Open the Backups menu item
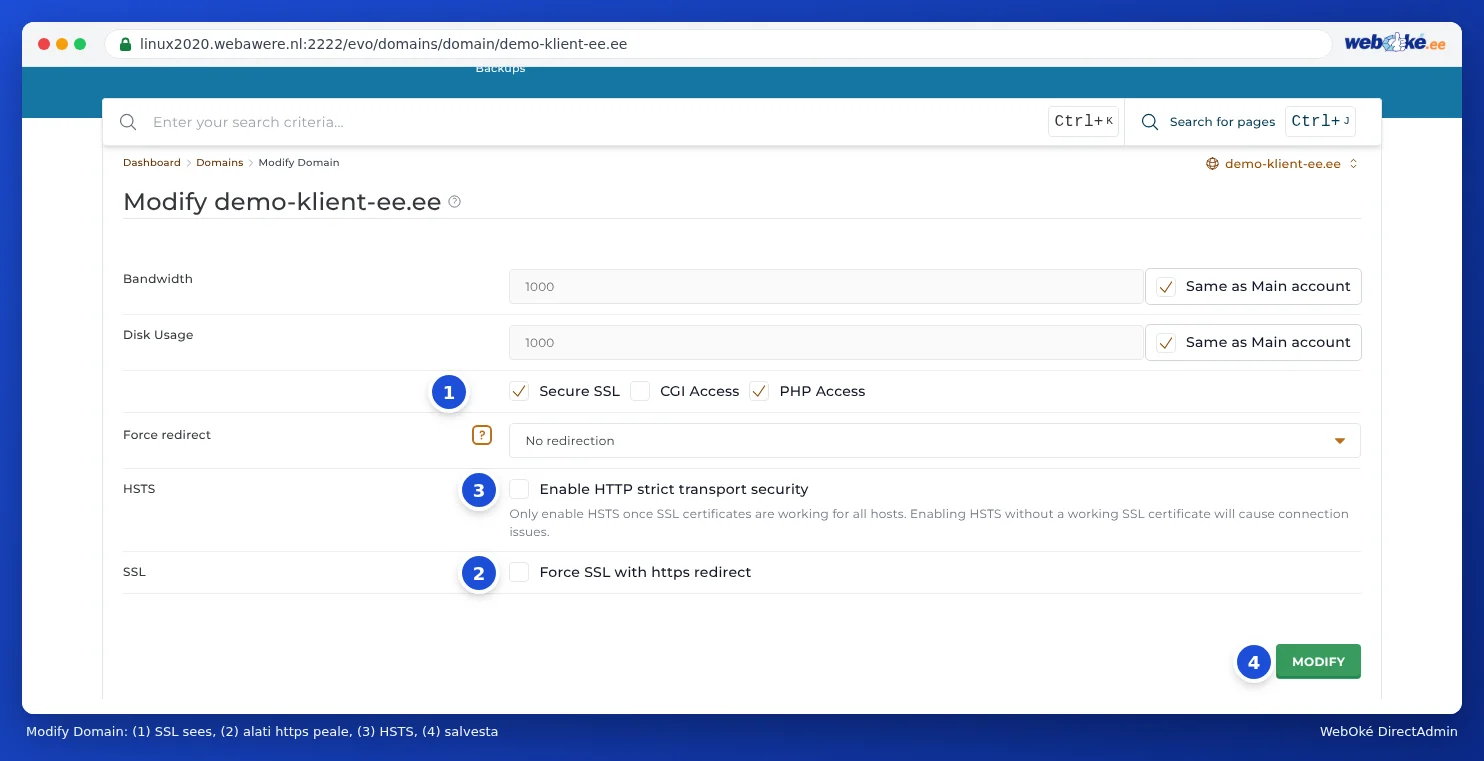Image resolution: width=1484 pixels, height=761 pixels. pos(500,69)
